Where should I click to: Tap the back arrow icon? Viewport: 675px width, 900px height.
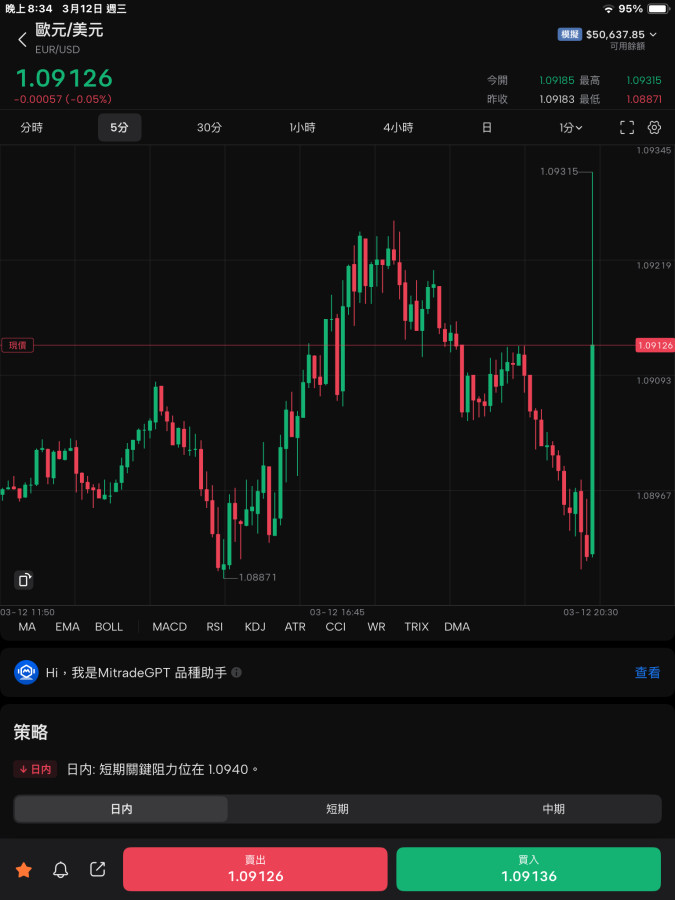pos(22,40)
